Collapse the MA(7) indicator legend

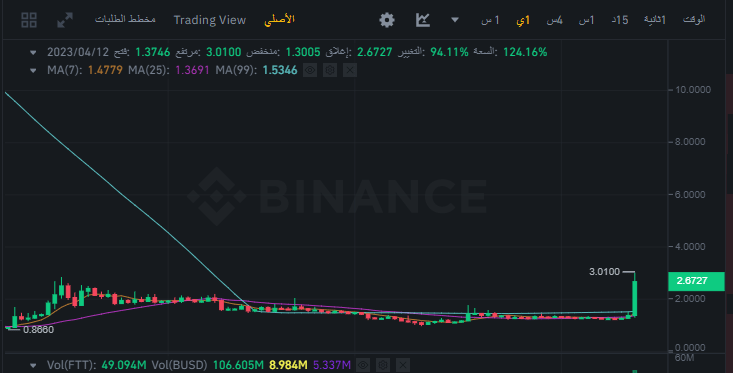coord(33,71)
